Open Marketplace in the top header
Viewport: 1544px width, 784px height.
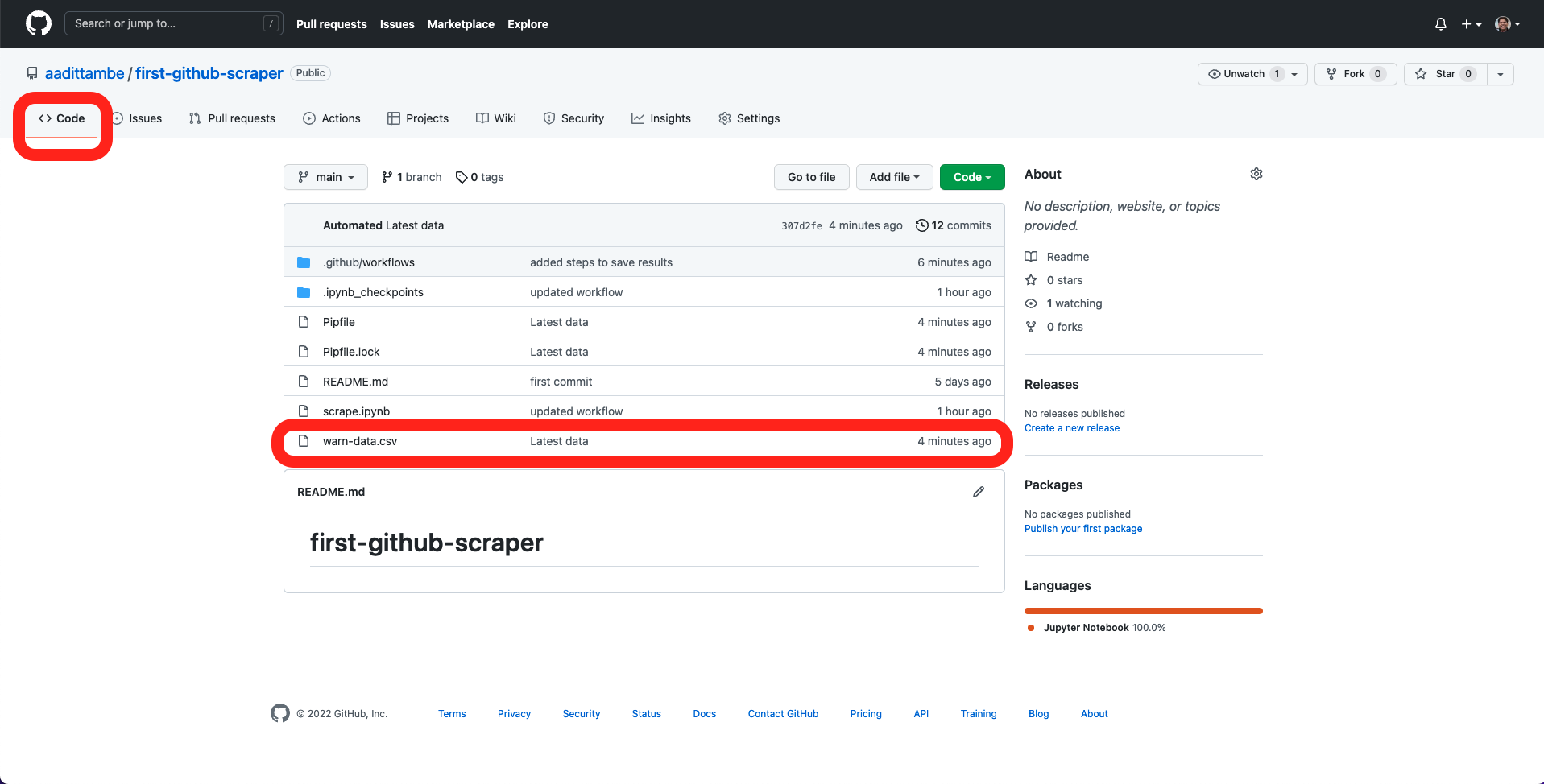[x=461, y=24]
